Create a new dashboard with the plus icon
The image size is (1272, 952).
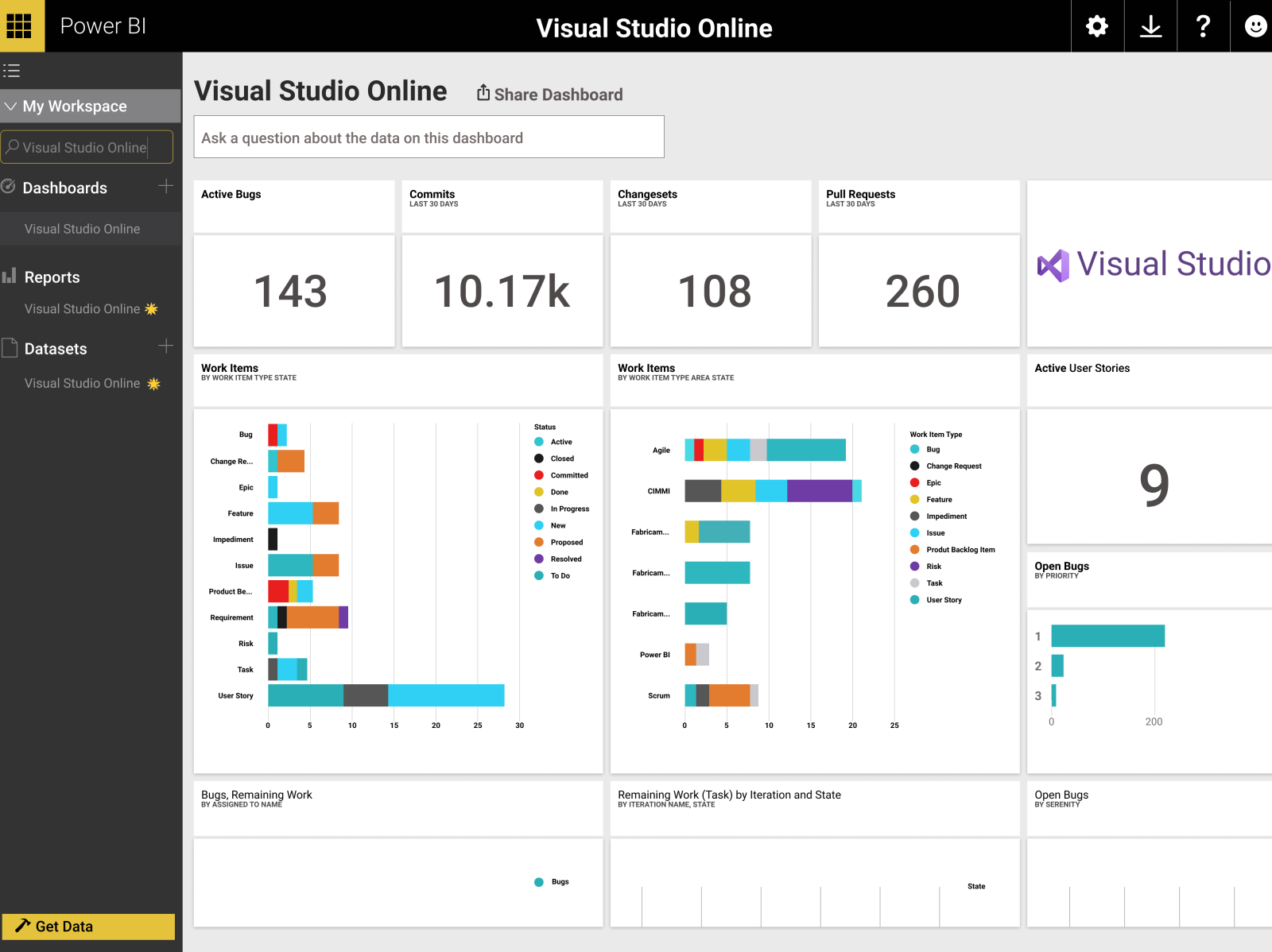pos(166,187)
